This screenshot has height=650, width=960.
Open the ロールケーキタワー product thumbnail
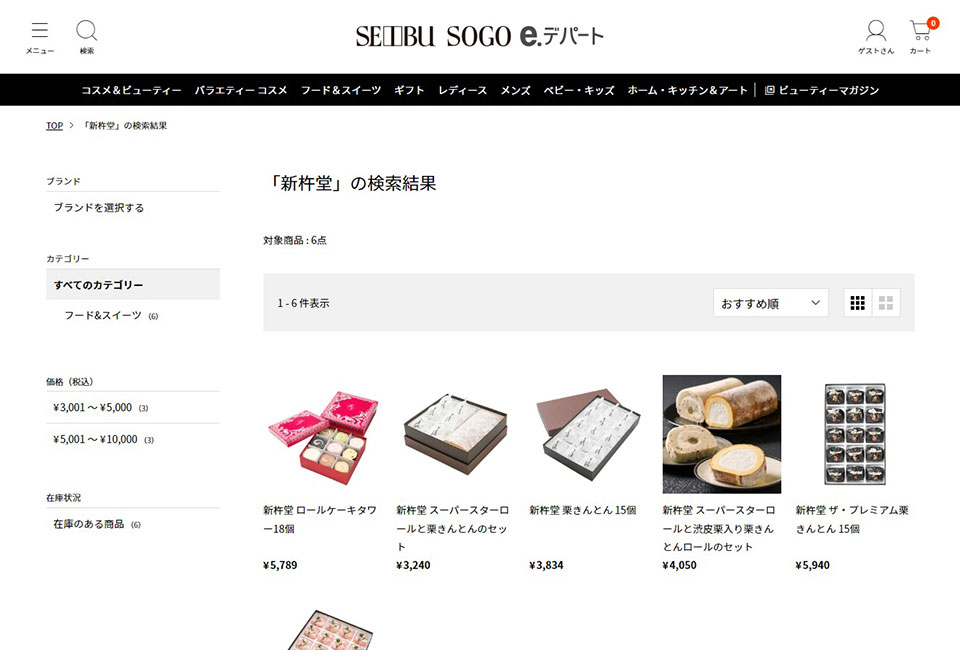tap(323, 435)
